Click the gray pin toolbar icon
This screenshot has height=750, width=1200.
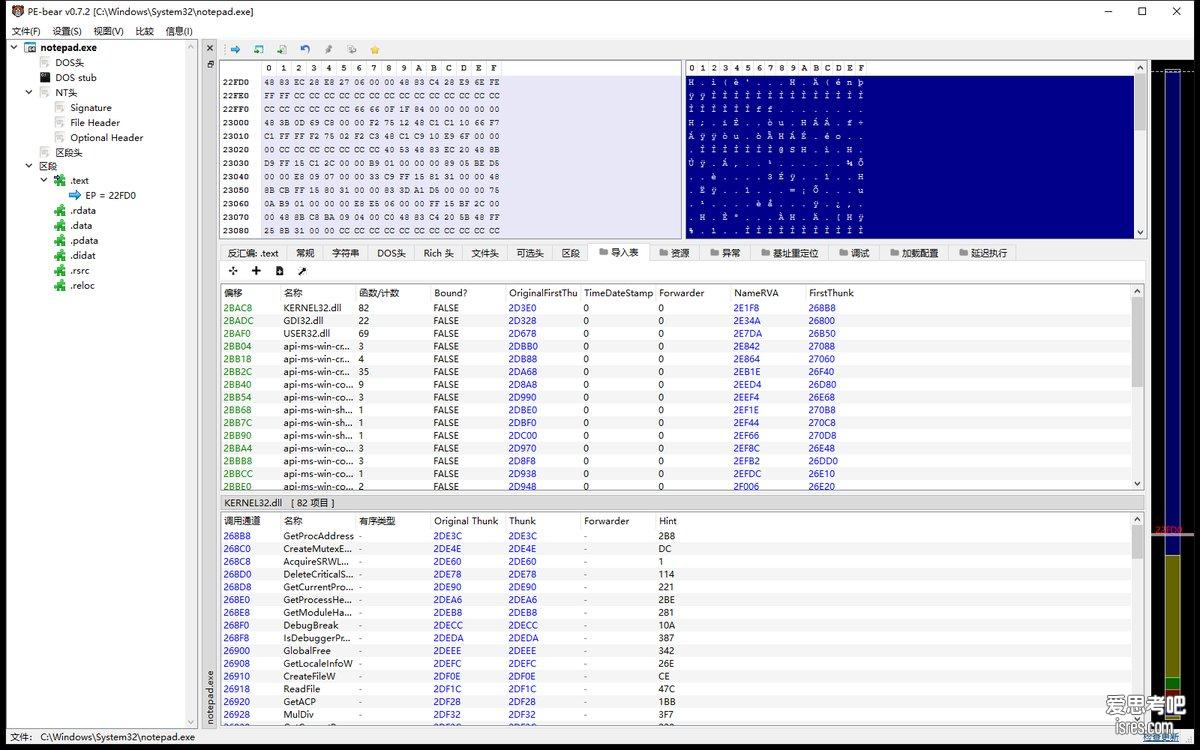[x=328, y=49]
